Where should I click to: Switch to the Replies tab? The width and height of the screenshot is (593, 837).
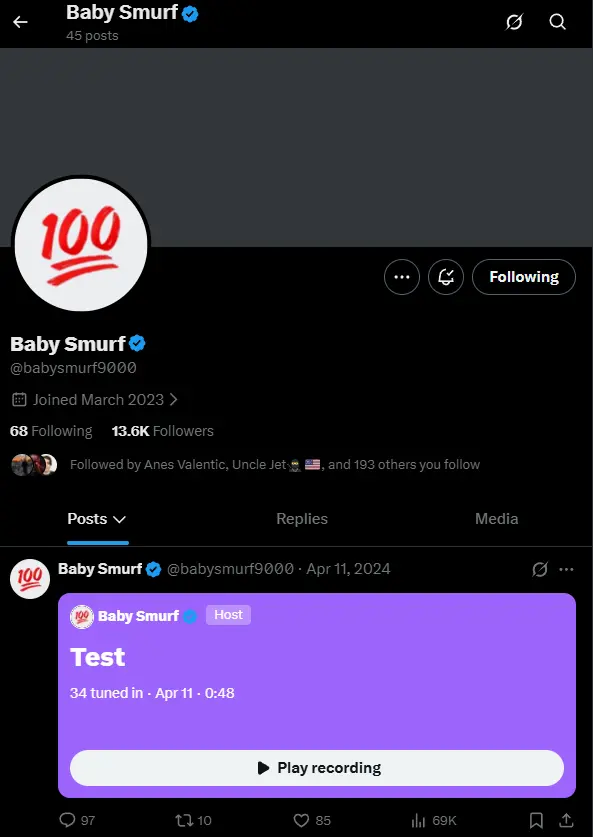coord(302,519)
